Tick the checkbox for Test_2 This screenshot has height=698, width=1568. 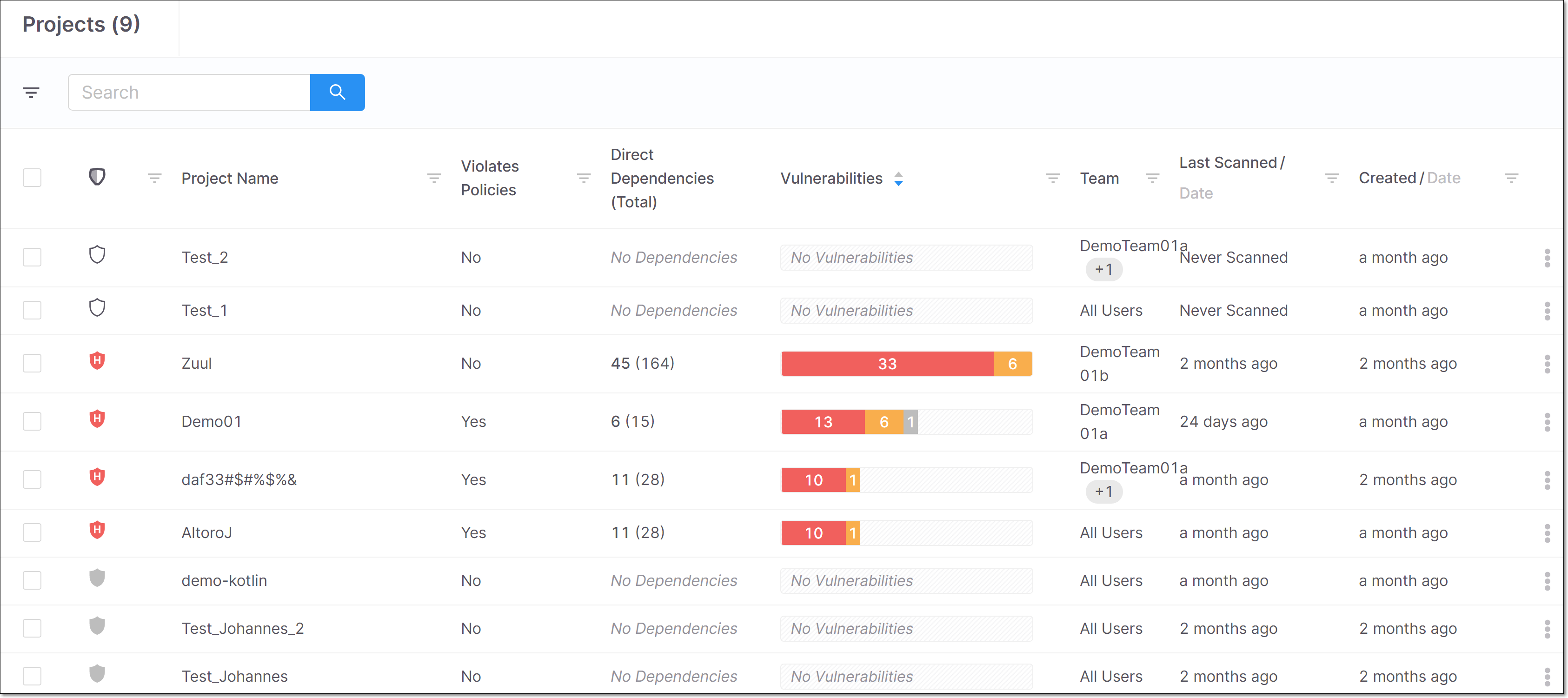click(32, 258)
